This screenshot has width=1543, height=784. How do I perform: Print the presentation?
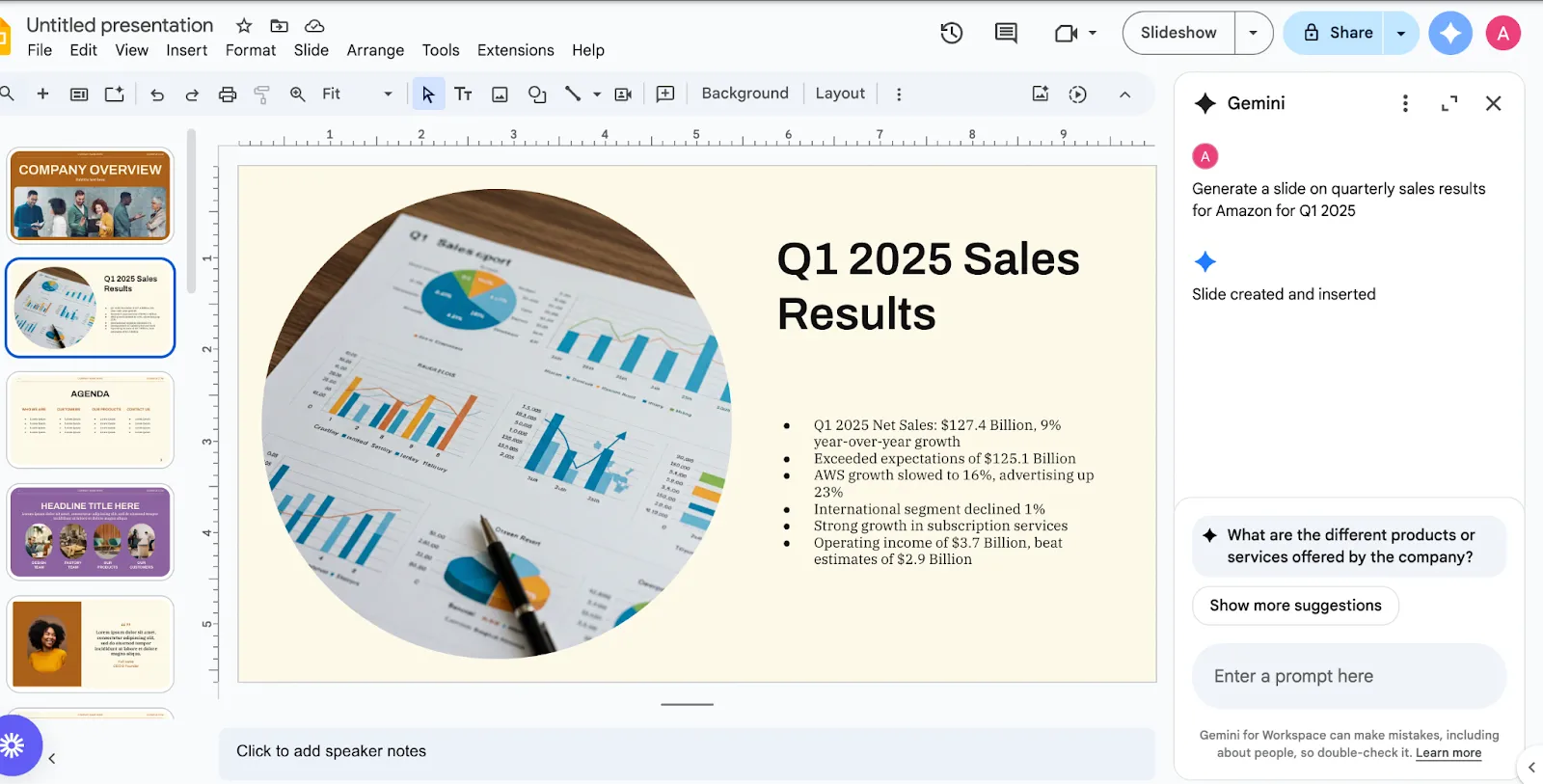228,95
